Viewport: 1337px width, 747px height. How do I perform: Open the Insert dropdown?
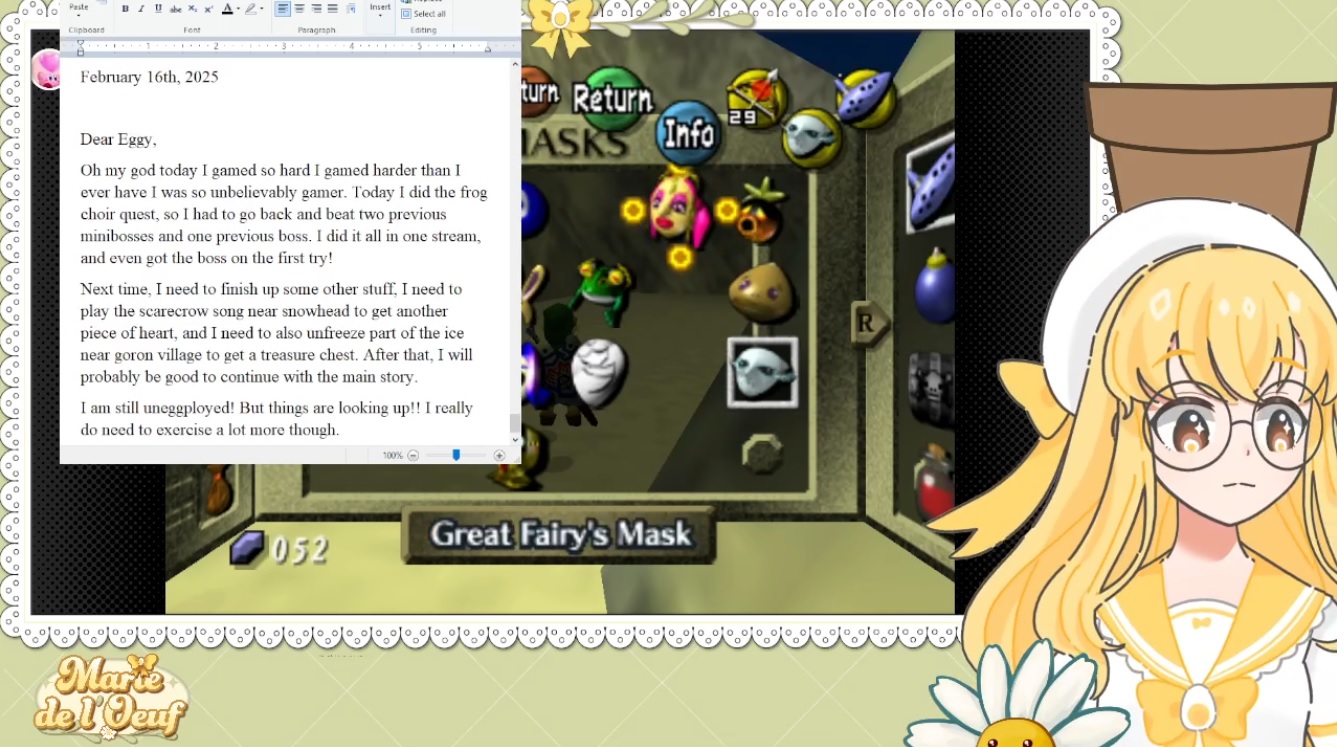[380, 10]
